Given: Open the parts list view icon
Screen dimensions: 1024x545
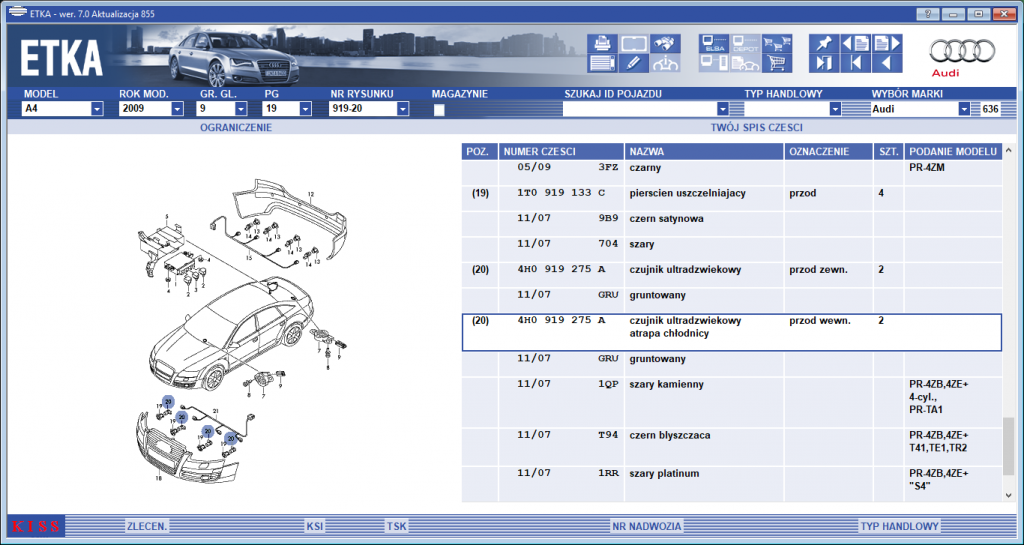Looking at the screenshot, I should (601, 63).
